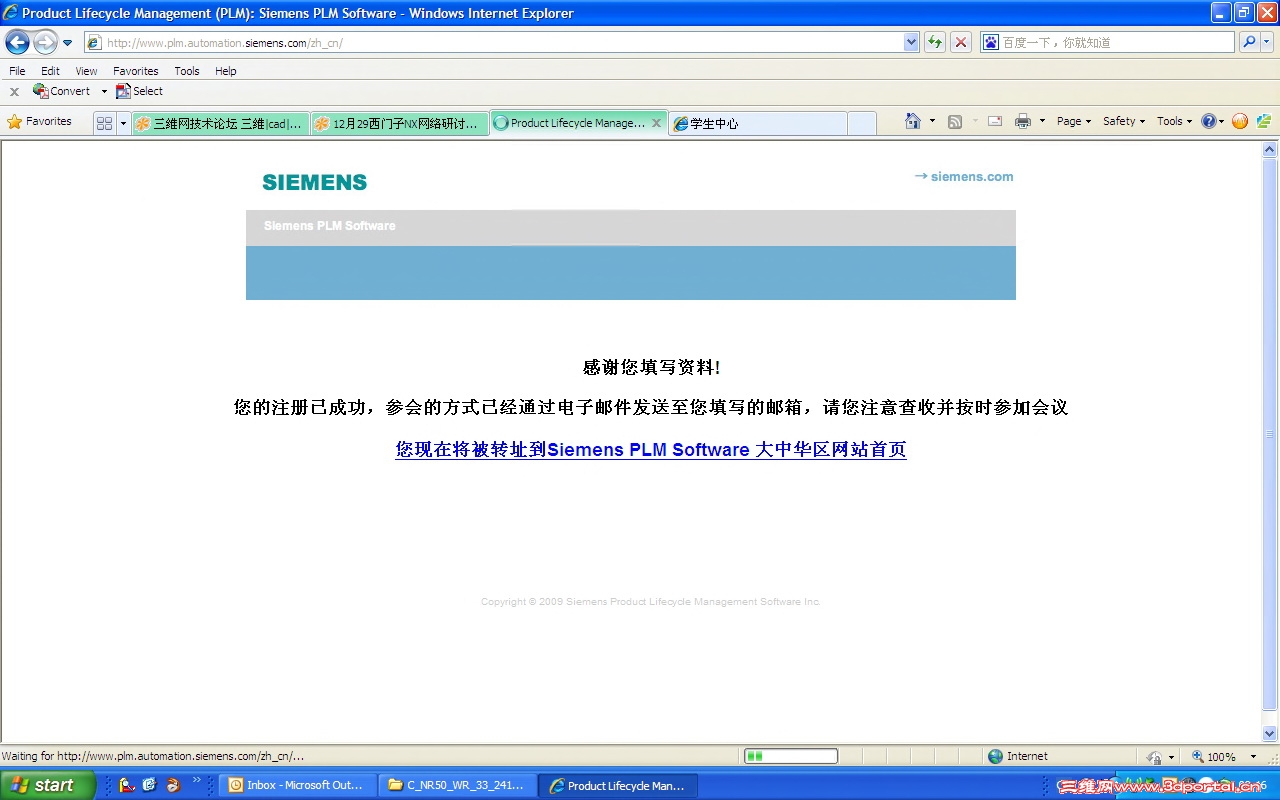Screen dimensions: 1280x800
Task: Open the Inbox - Microsoft Outlook taskbar button
Action: (298, 785)
